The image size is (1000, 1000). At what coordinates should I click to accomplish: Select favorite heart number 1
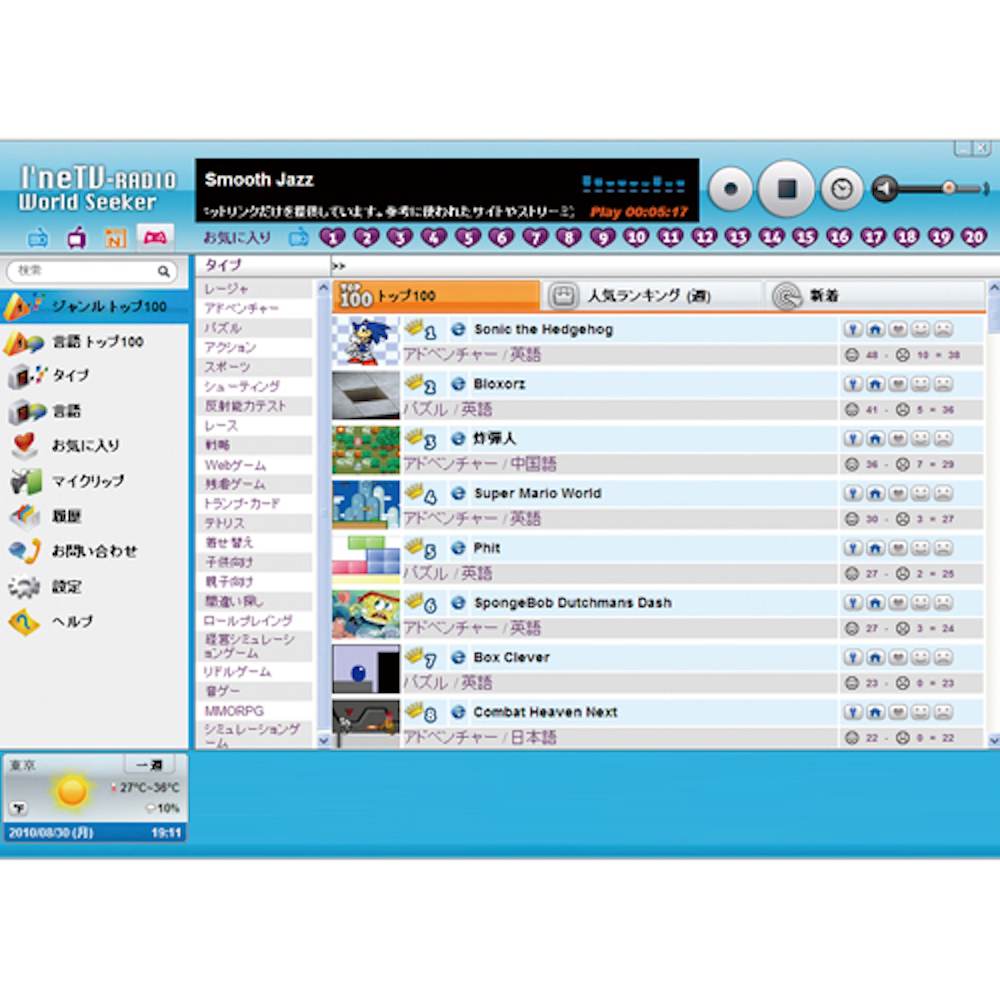point(332,238)
